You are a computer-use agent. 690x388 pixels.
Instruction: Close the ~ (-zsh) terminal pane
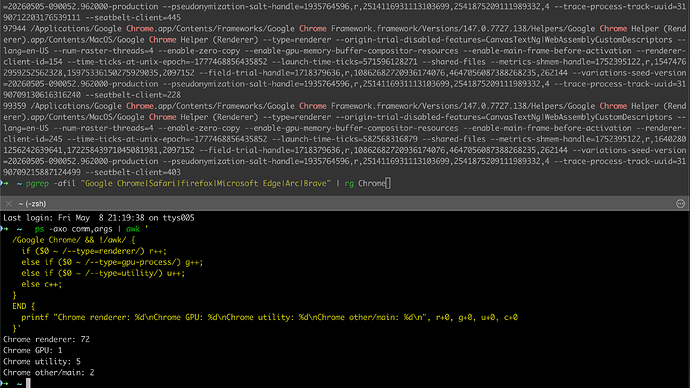pos(8,204)
